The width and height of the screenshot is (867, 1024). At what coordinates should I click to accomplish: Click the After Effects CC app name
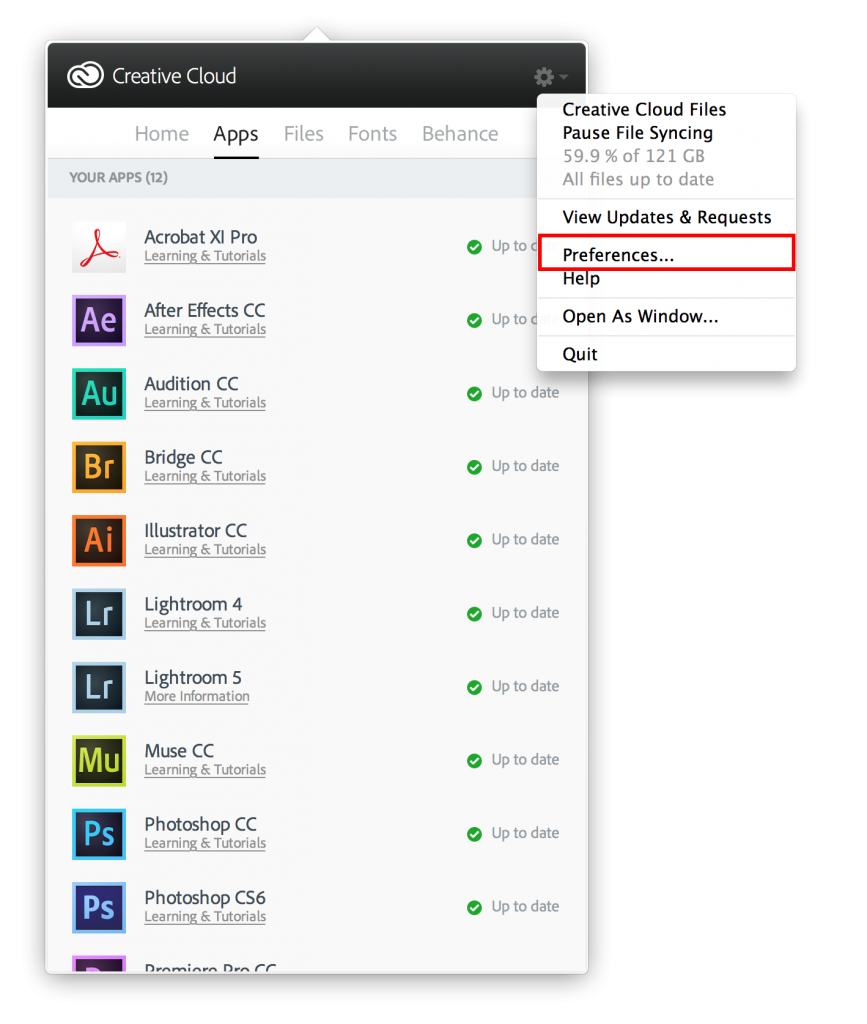[x=204, y=310]
